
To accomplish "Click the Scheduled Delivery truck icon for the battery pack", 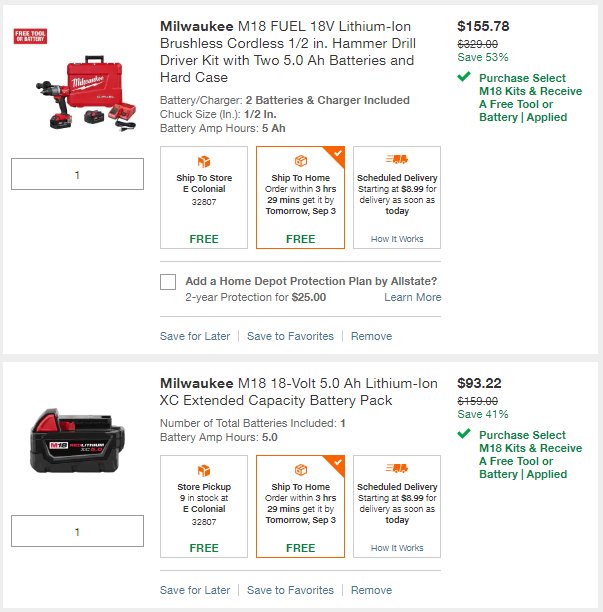I will 397,468.
